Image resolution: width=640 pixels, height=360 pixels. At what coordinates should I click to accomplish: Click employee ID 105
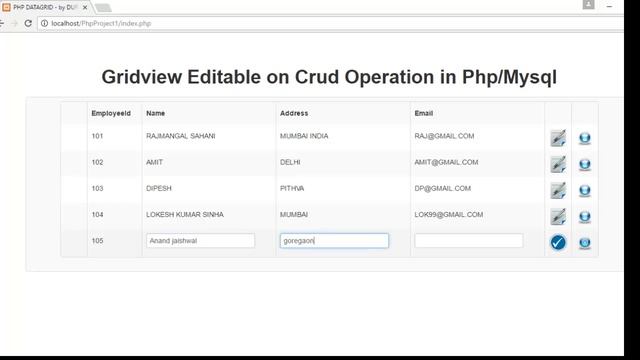(97, 240)
